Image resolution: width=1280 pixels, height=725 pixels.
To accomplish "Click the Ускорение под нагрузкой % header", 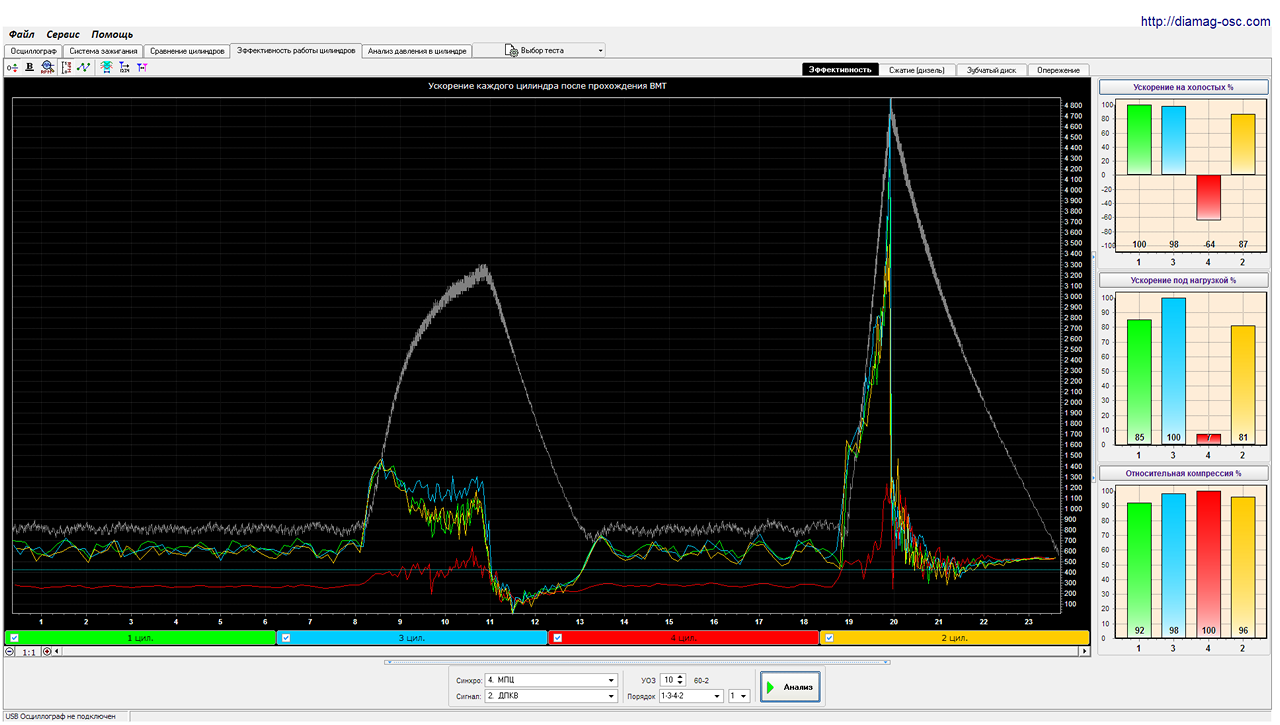I will click(1183, 280).
